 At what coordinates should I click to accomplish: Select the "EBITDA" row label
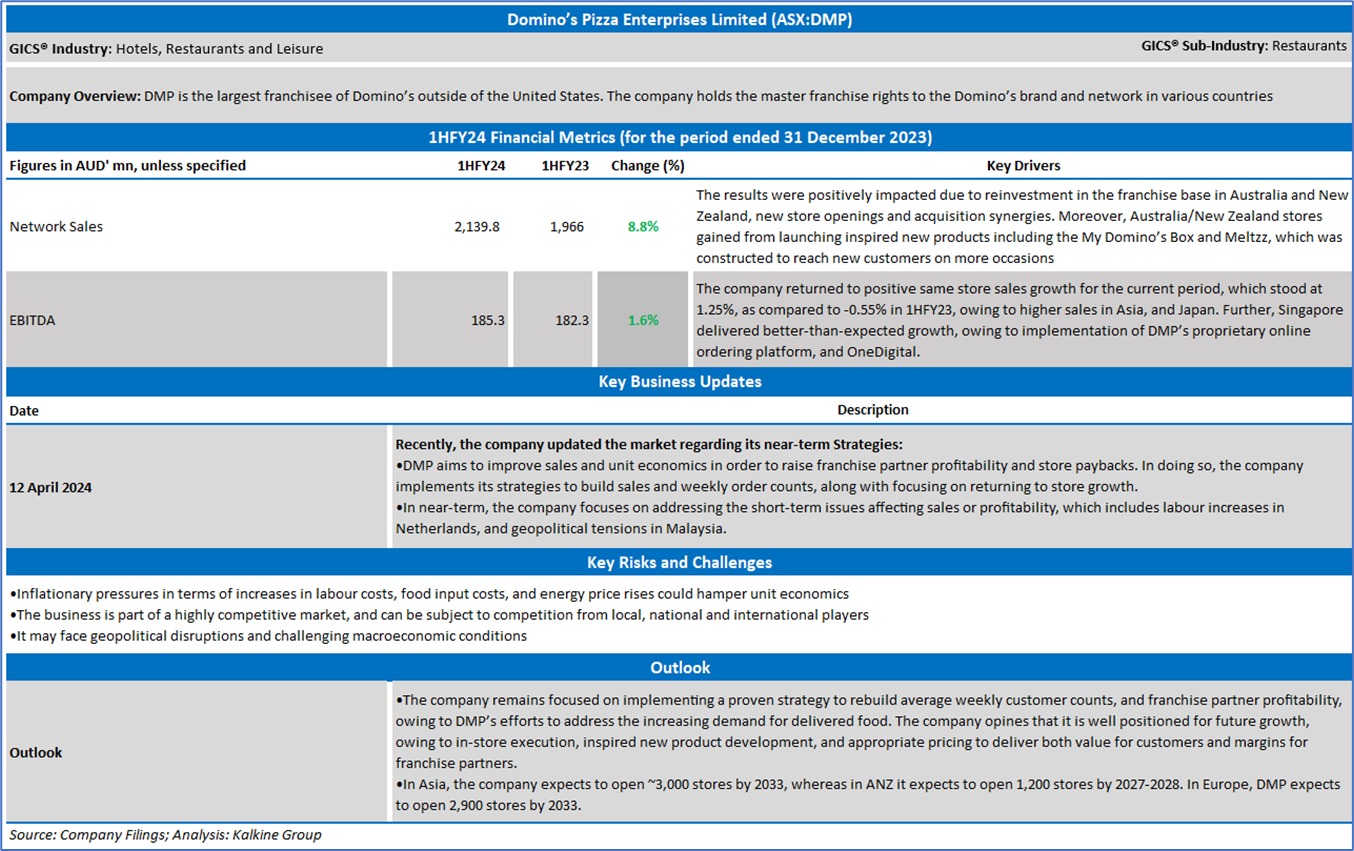tap(34, 320)
